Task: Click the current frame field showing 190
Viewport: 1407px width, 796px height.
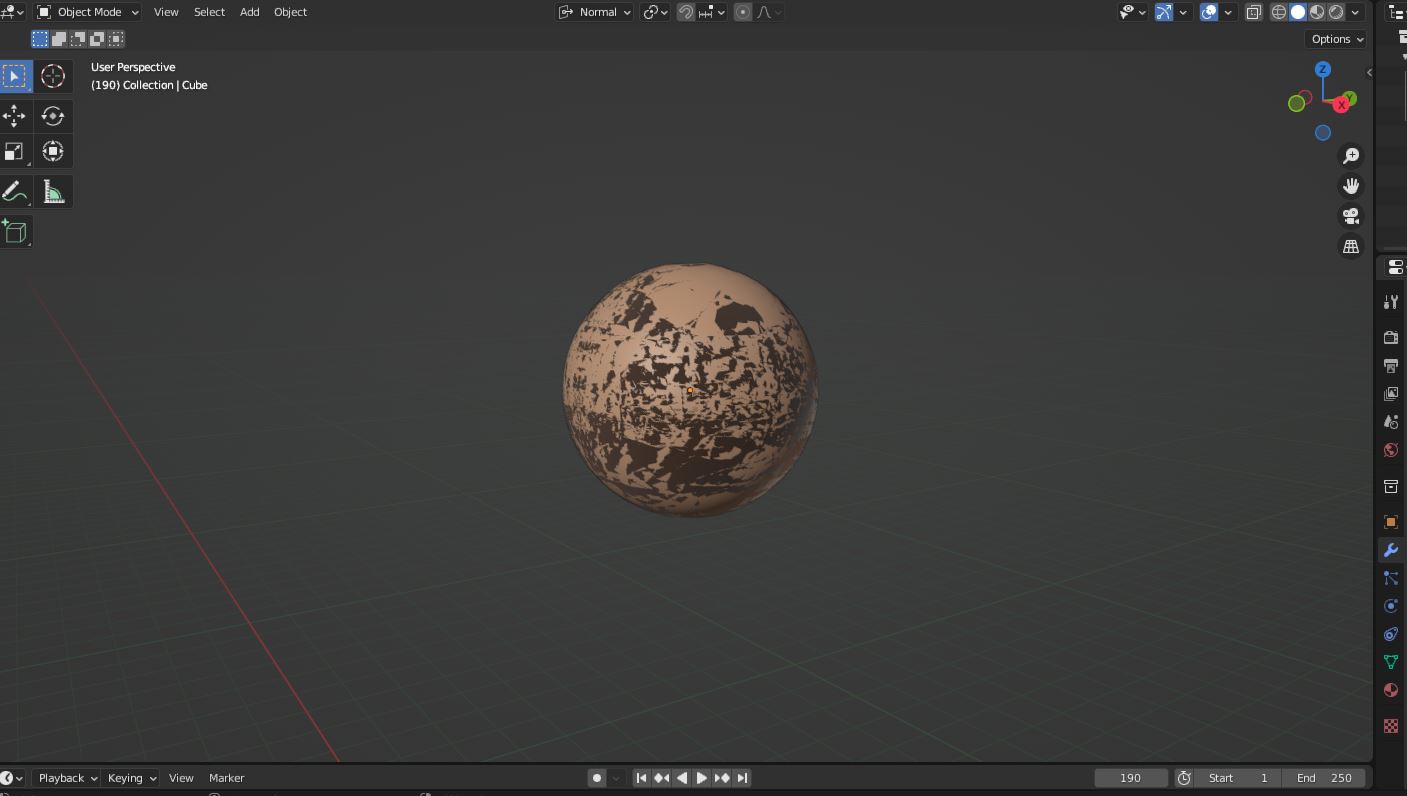Action: 1131,778
